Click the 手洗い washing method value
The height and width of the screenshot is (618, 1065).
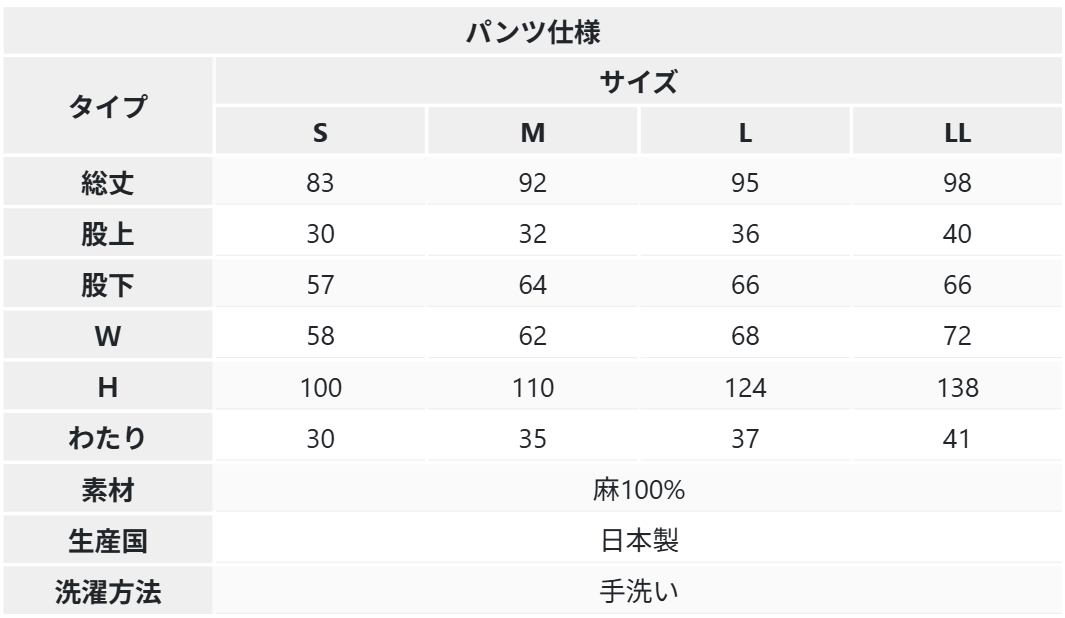[638, 593]
